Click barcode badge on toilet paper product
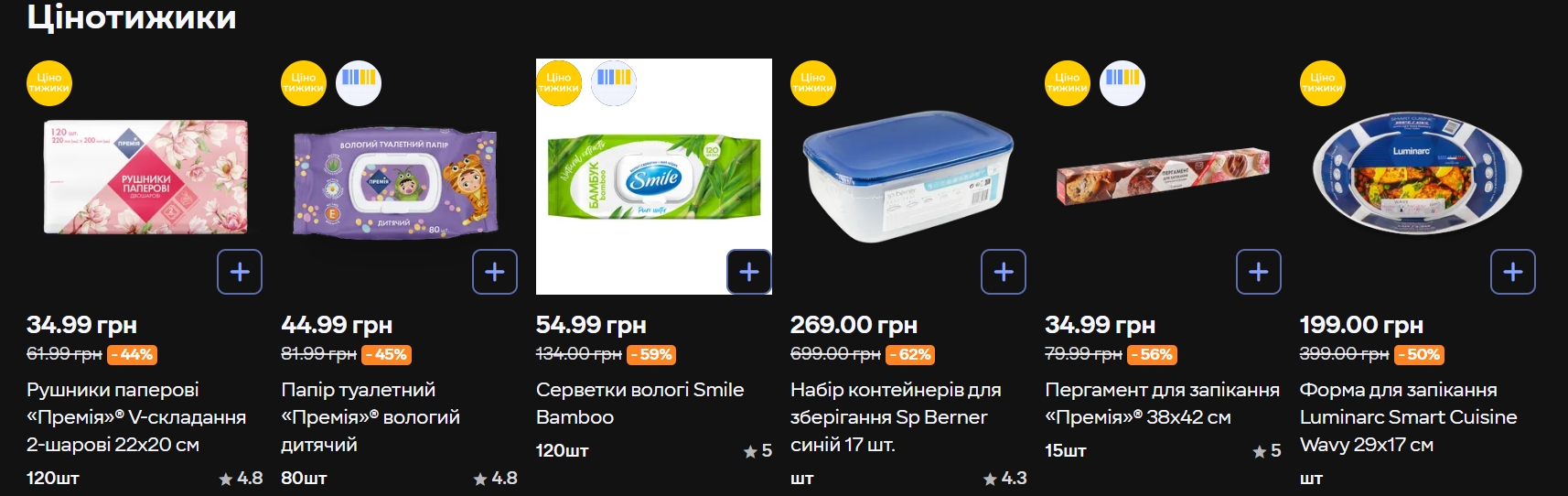 (x=359, y=83)
